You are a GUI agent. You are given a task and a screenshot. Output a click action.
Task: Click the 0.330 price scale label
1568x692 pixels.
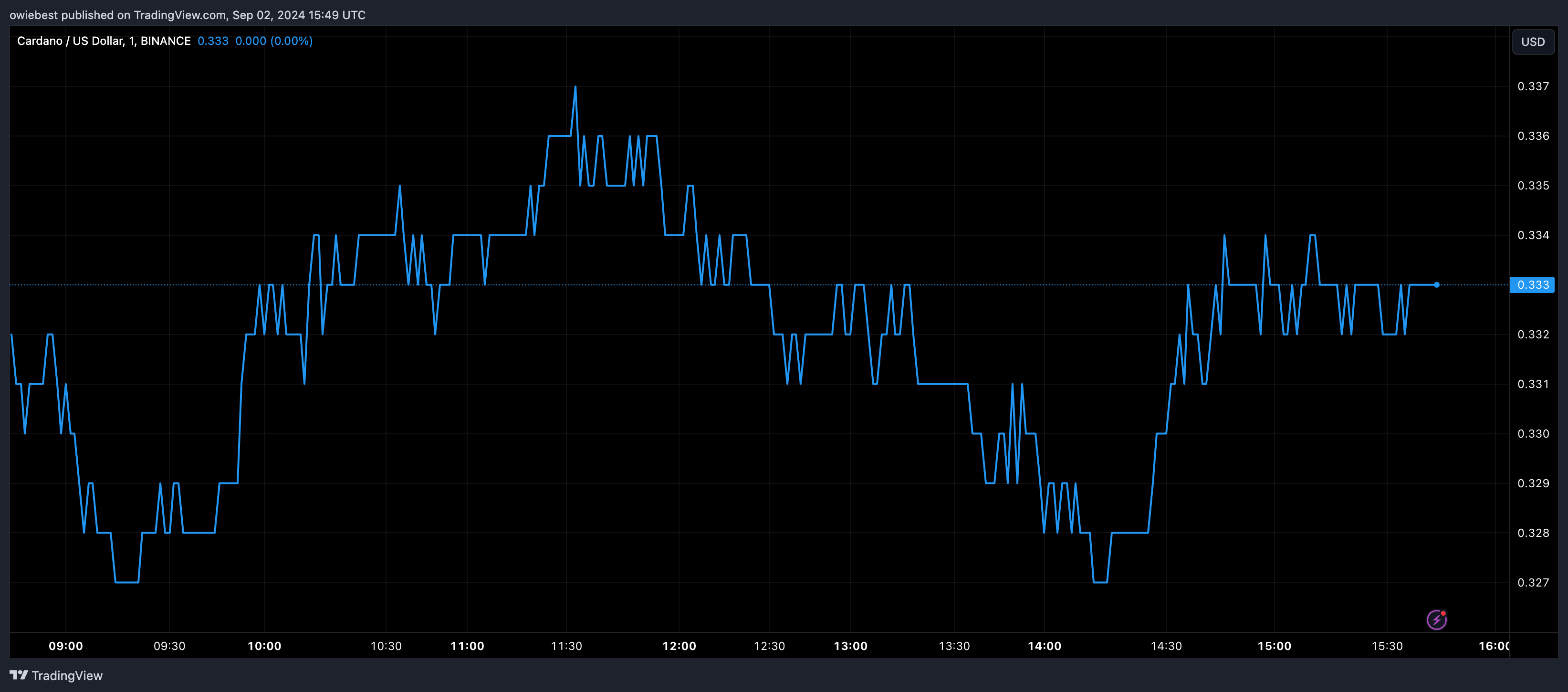(1533, 433)
